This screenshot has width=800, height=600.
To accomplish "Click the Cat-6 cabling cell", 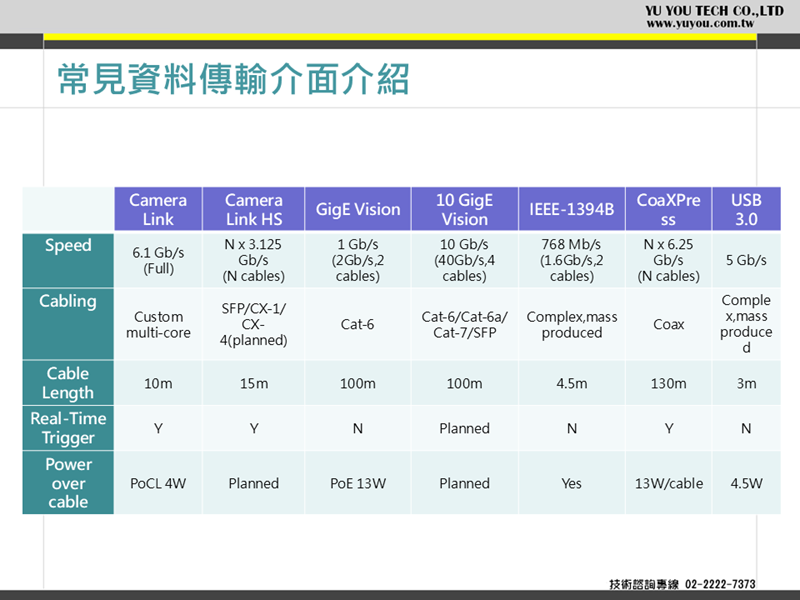I will [358, 324].
